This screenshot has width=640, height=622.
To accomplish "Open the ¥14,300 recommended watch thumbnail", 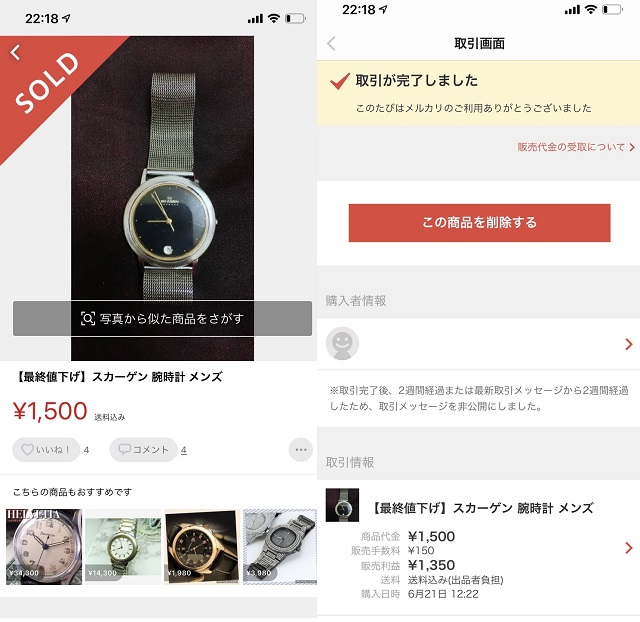I will click(123, 546).
